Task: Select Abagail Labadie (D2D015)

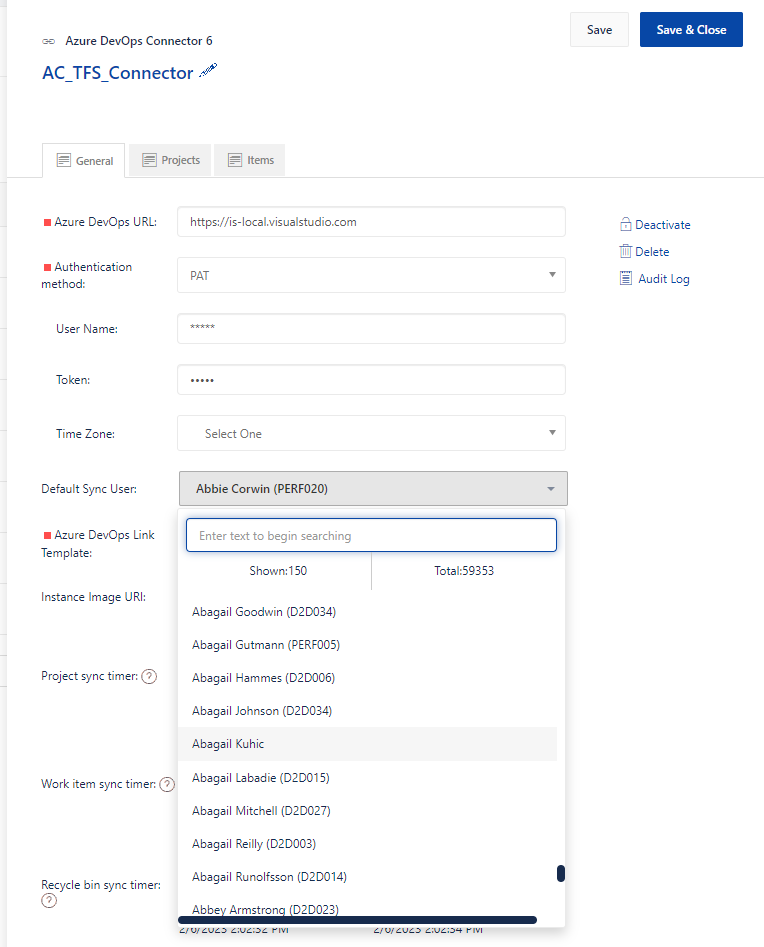Action: [x=367, y=778]
